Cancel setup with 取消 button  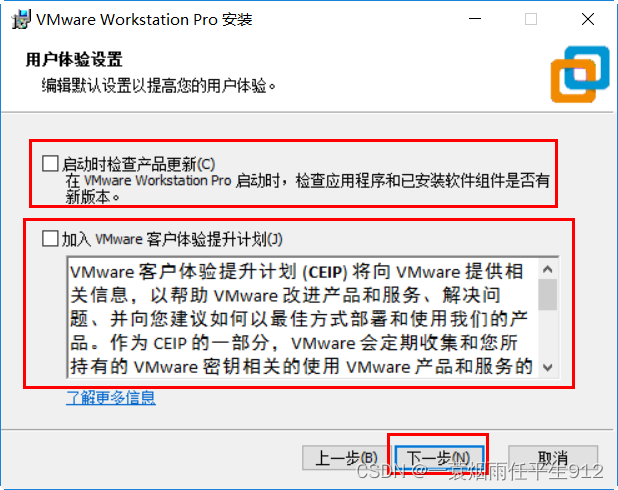coord(553,458)
